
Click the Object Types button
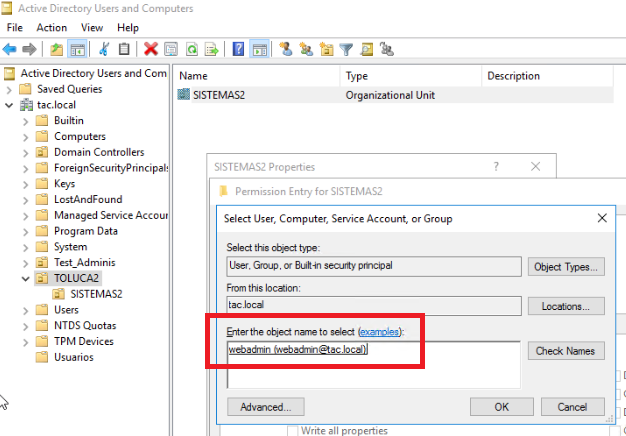pos(567,267)
